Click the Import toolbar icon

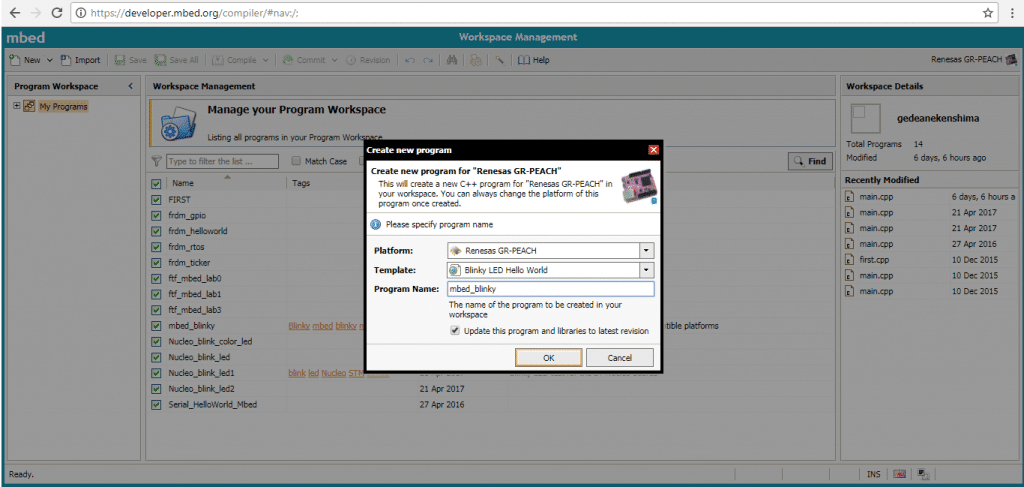[66, 60]
